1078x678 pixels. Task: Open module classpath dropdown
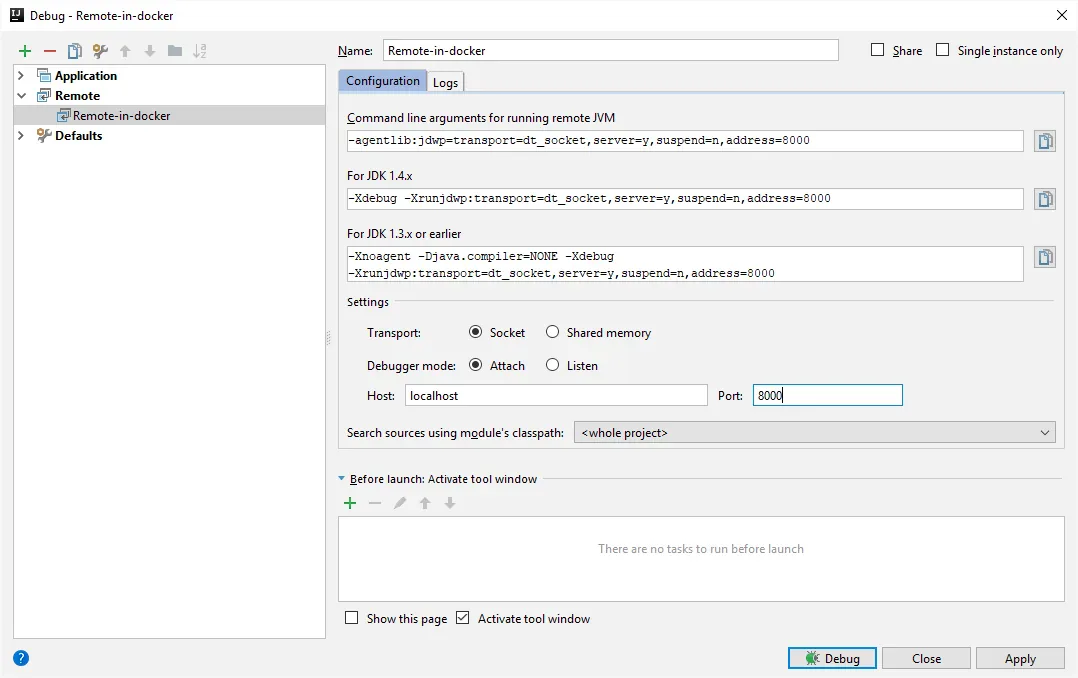click(815, 433)
